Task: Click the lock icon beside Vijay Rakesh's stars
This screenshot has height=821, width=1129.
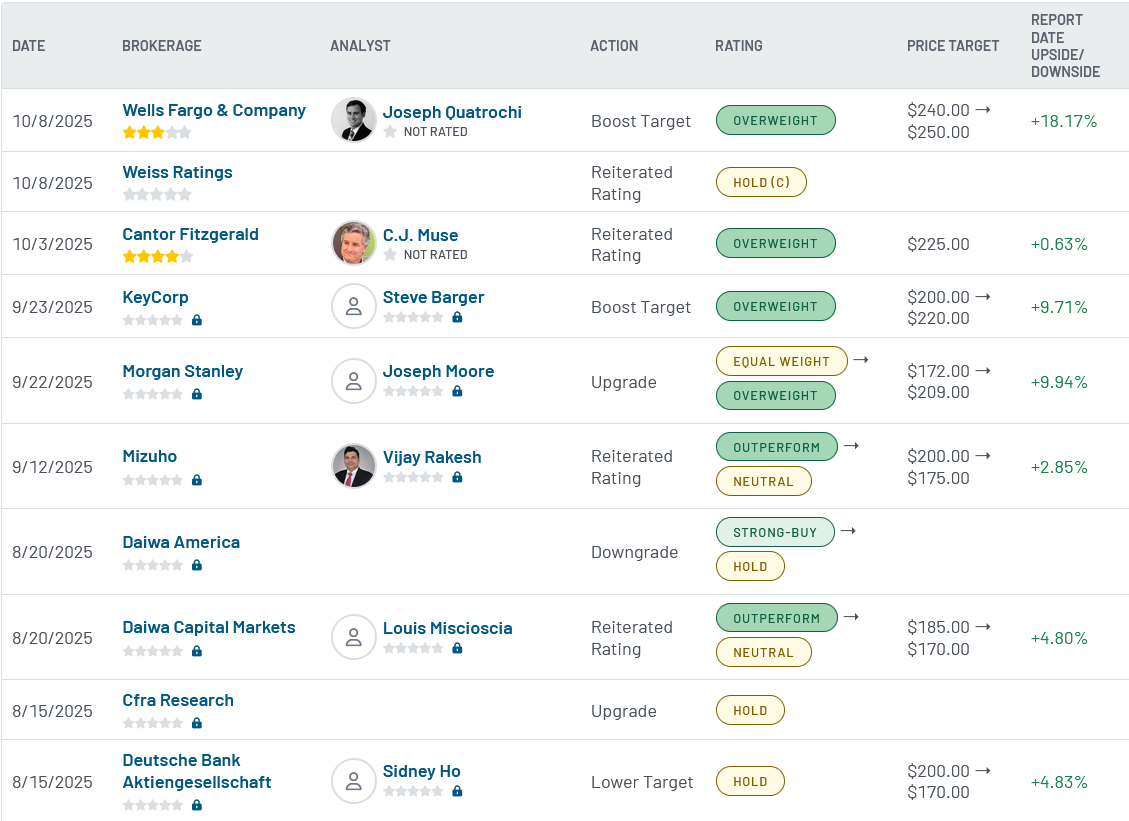Action: (457, 477)
